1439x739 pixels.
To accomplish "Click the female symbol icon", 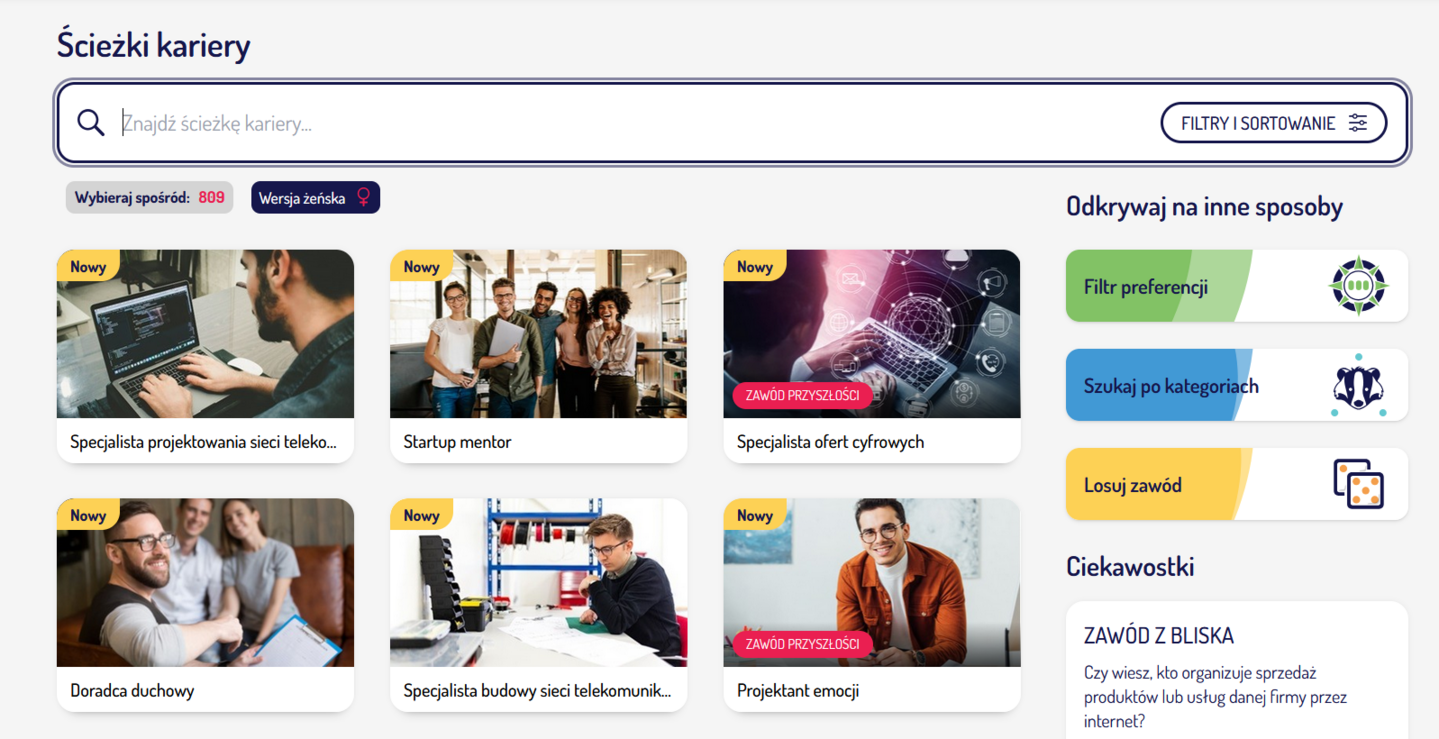I will (364, 197).
